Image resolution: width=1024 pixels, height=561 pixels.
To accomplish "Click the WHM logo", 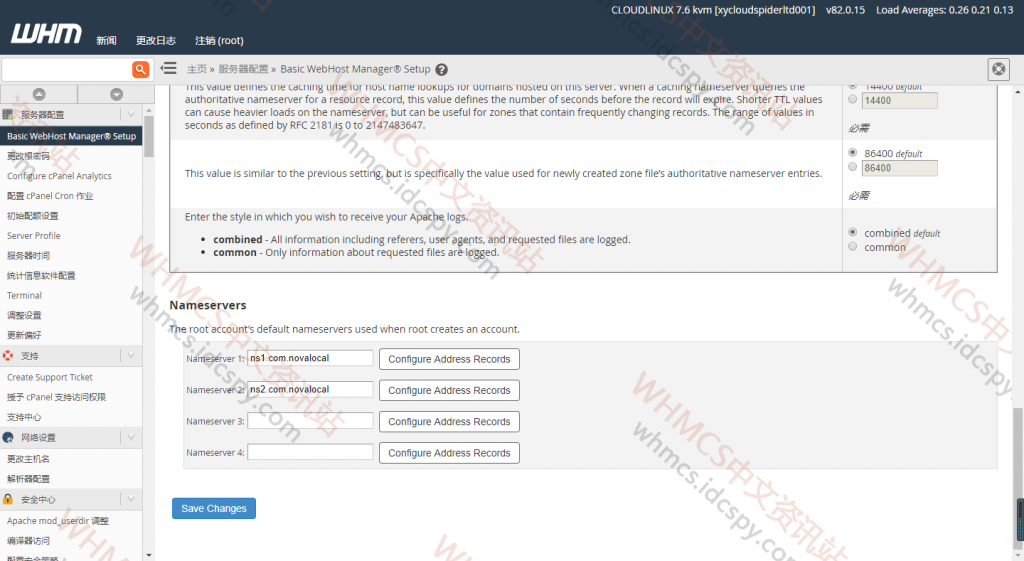I will coord(46,34).
